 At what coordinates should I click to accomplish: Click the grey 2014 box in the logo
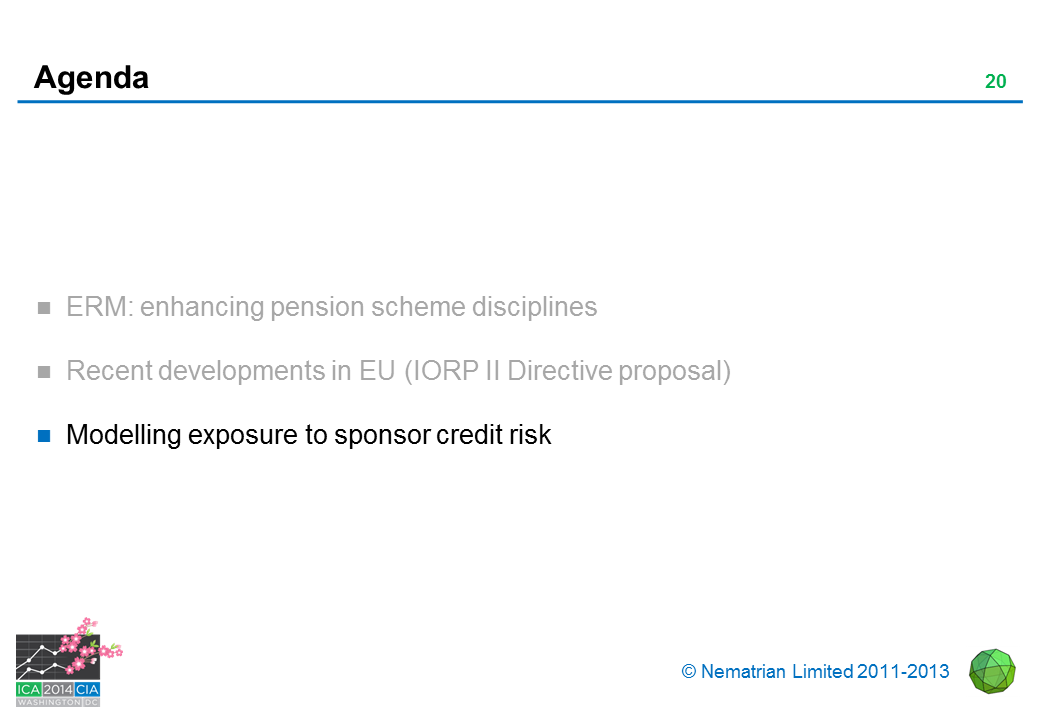coord(58,690)
